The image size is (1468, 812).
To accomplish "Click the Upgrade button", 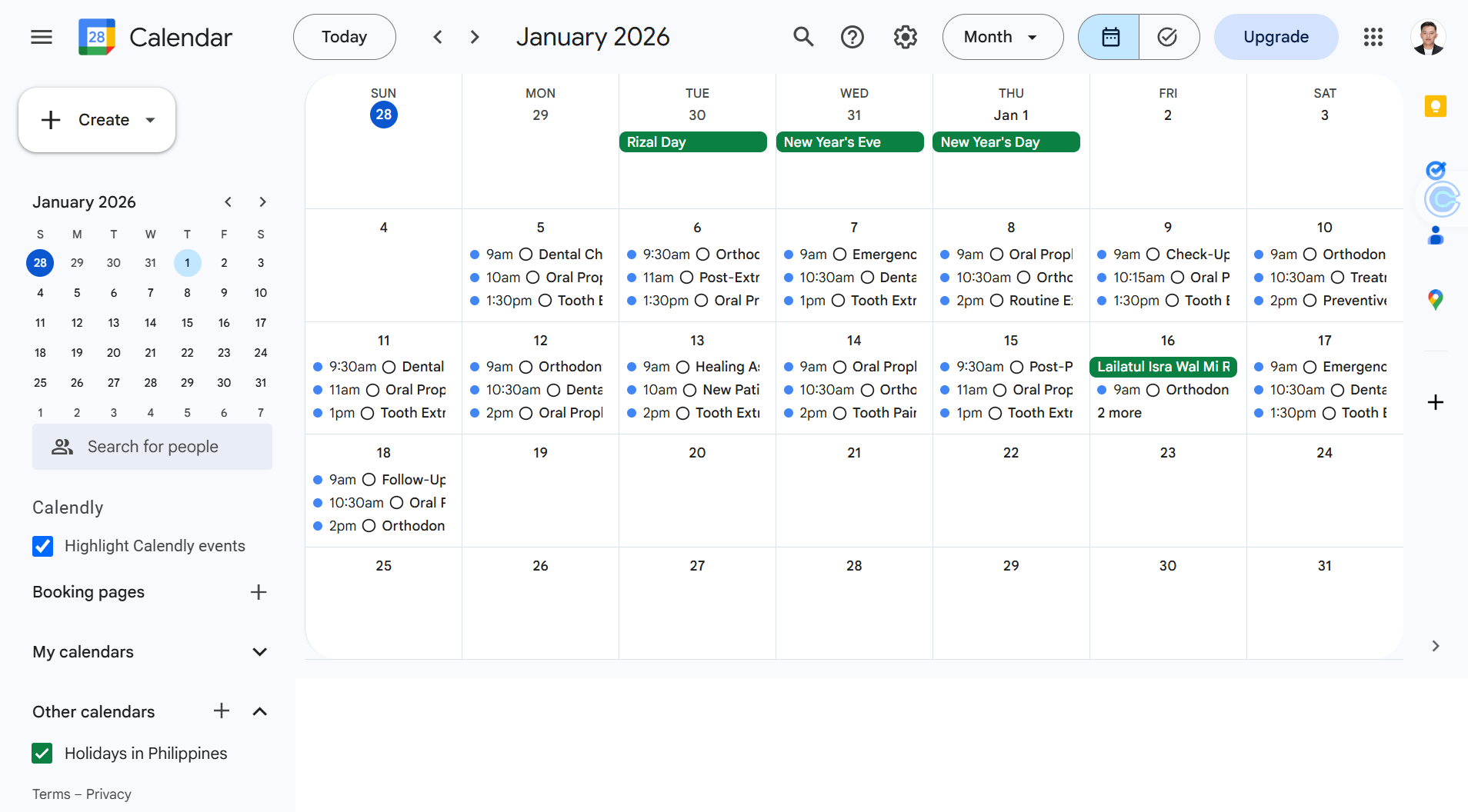I will pyautogui.click(x=1276, y=37).
